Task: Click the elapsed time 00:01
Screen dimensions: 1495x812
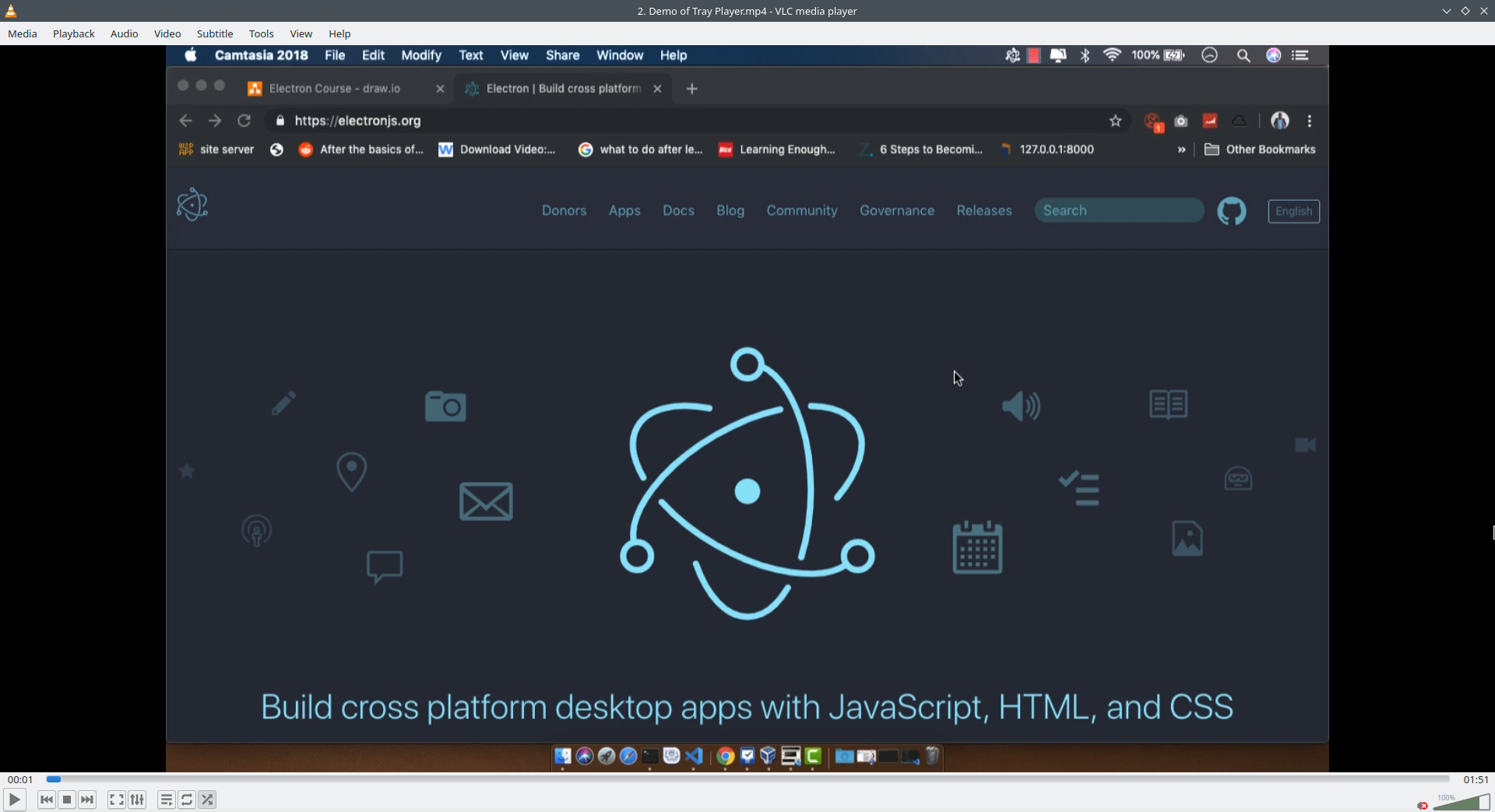Action: click(x=20, y=779)
